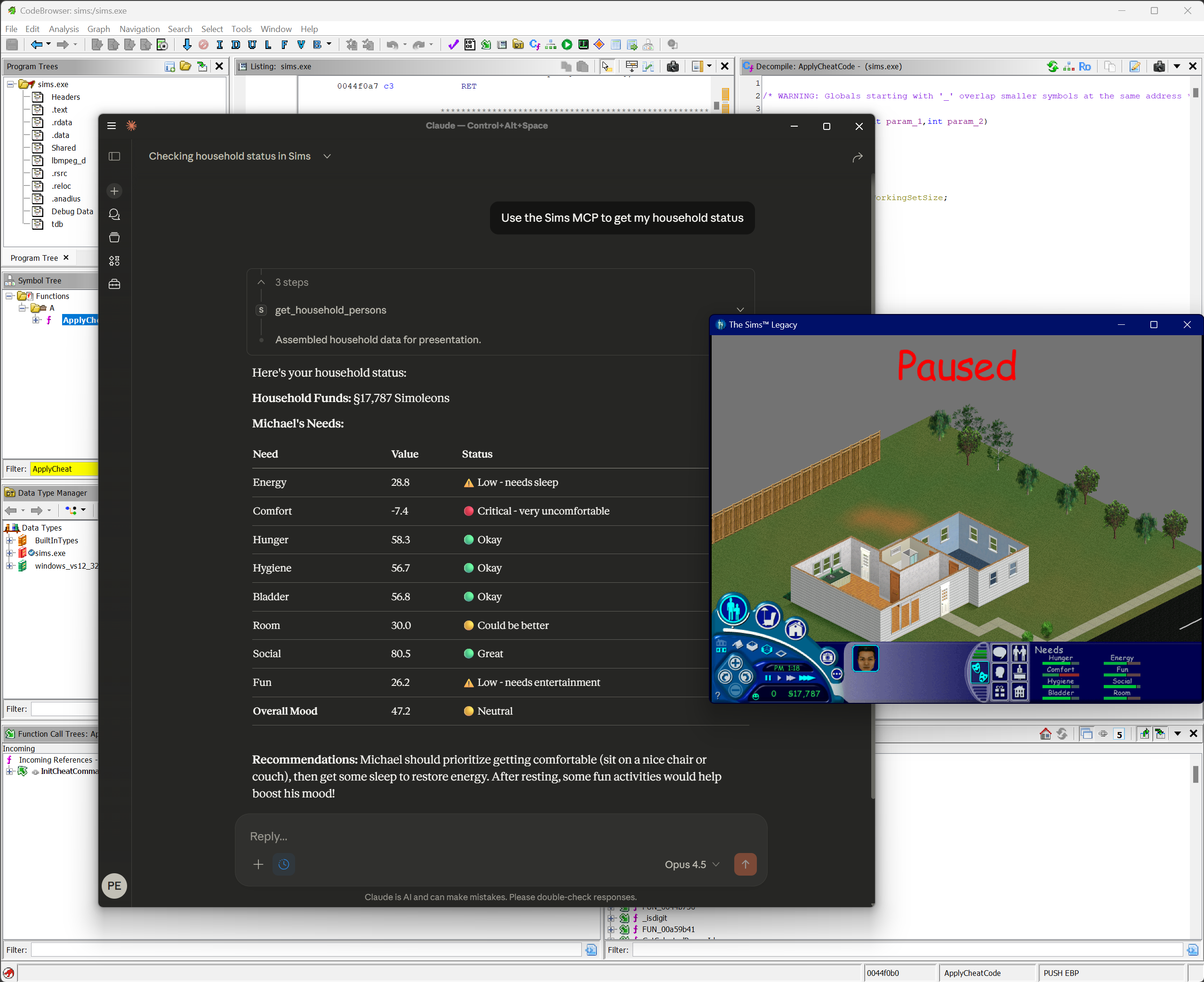Click the Sims Live mode icon

pos(733,609)
